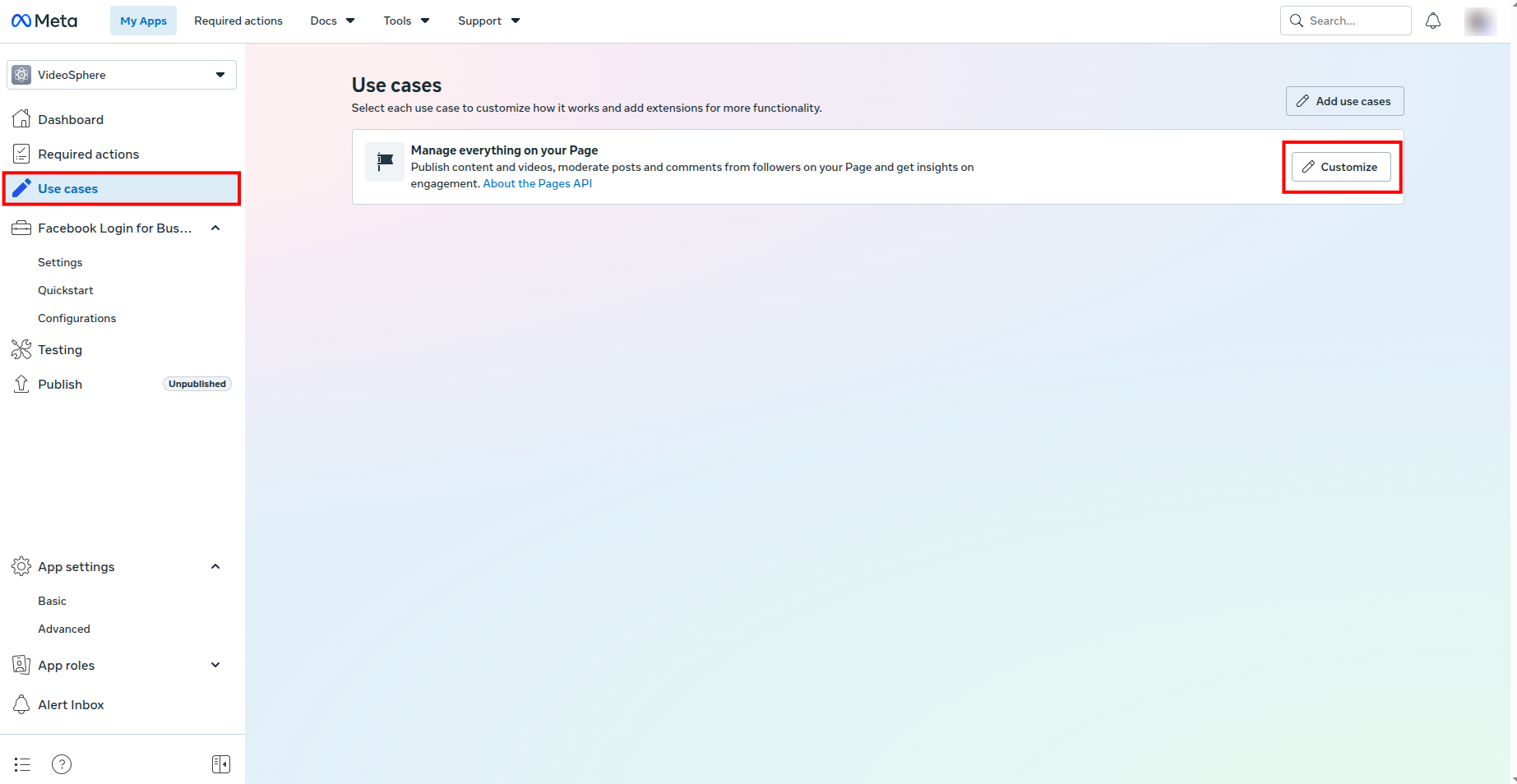Open the help question mark icon

[62, 764]
